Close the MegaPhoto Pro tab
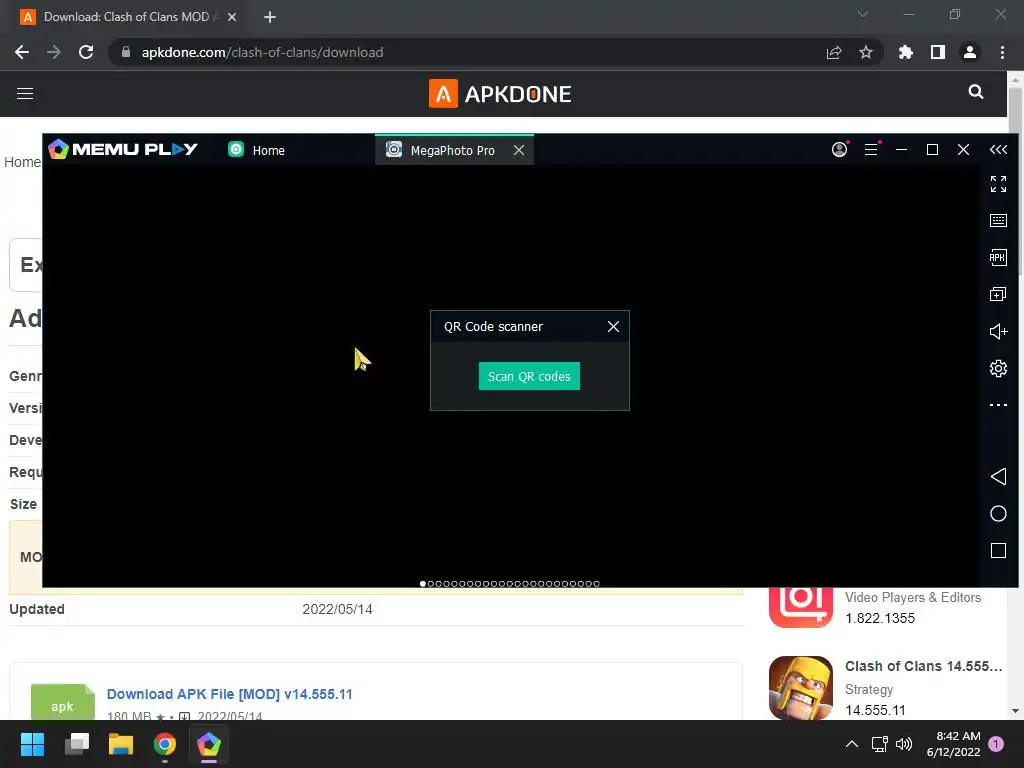 coord(519,150)
